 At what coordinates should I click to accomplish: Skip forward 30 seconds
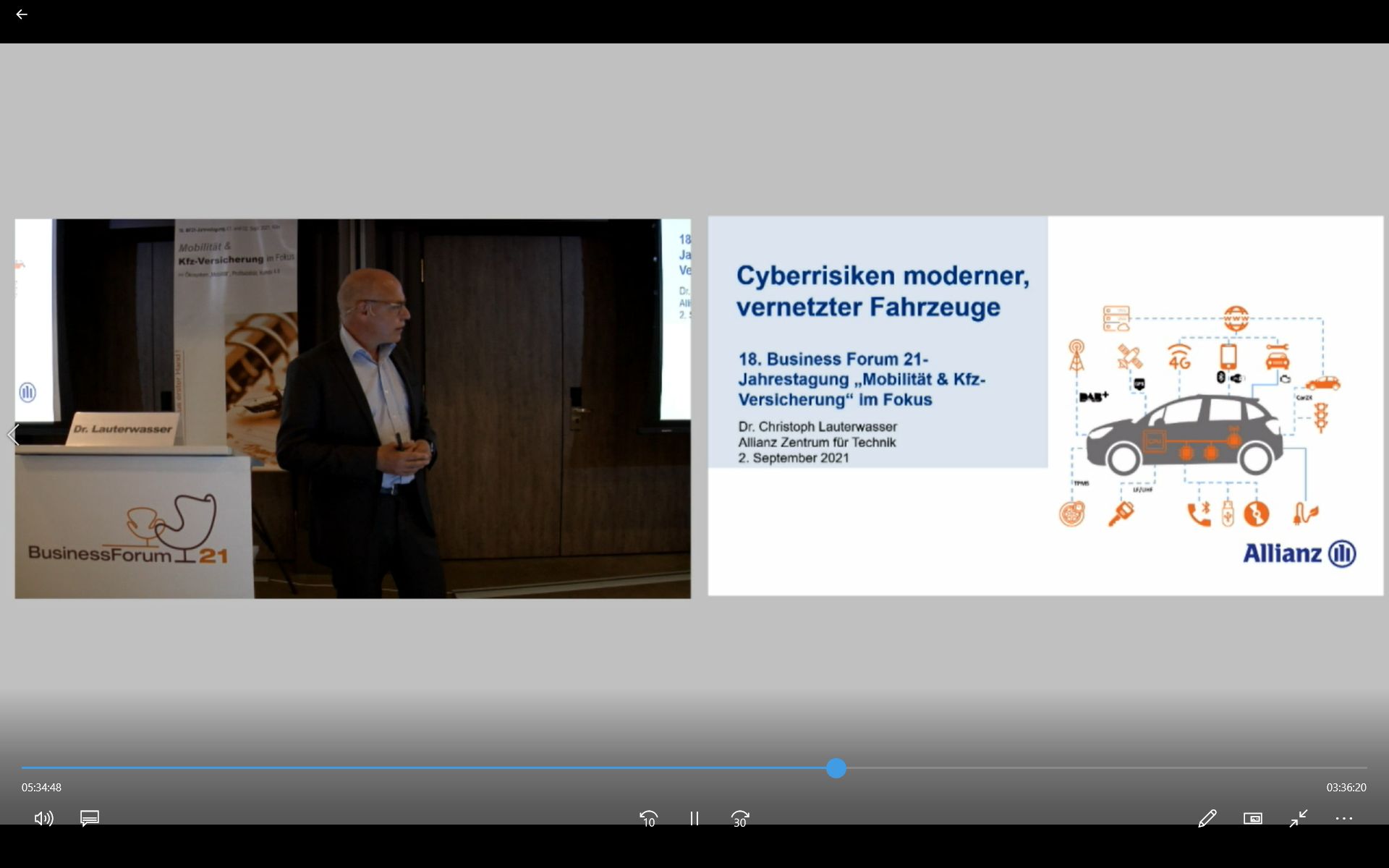[739, 818]
